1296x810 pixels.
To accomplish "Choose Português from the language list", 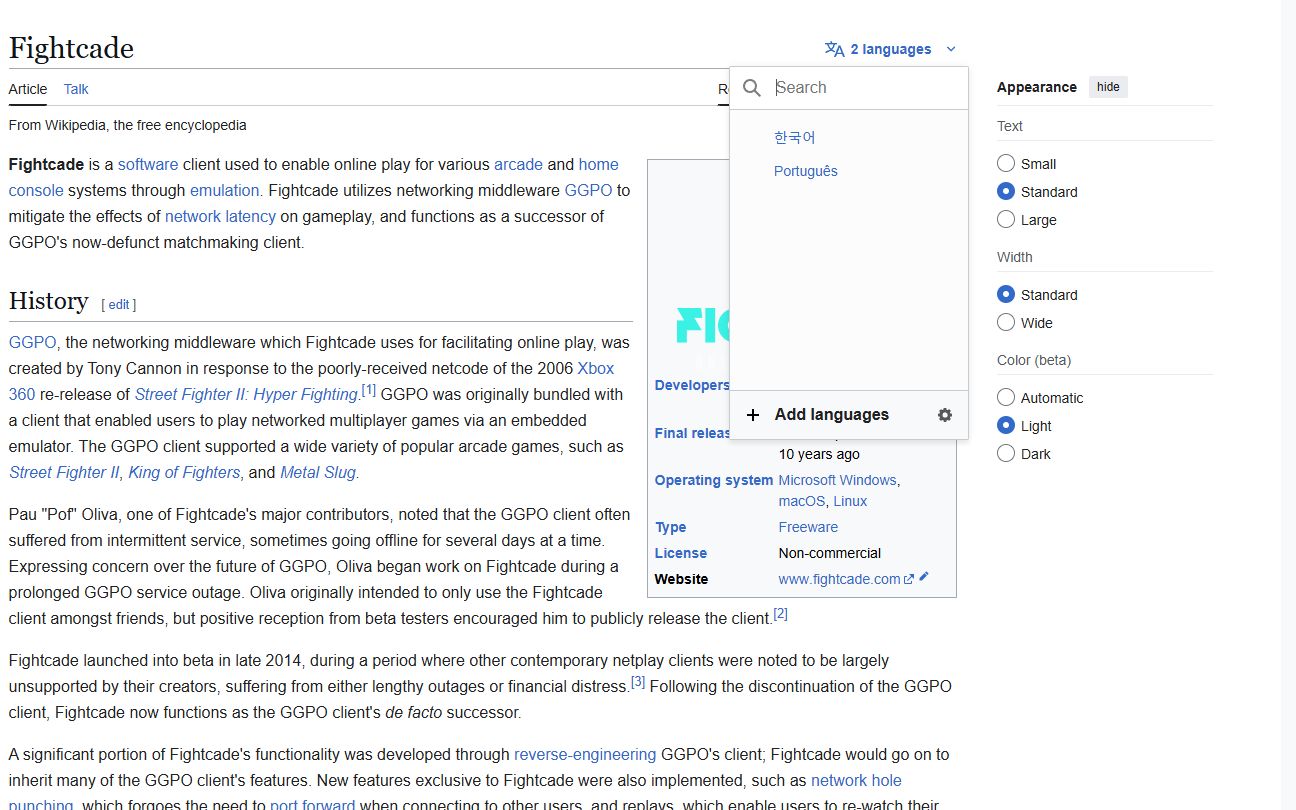I will pos(806,171).
